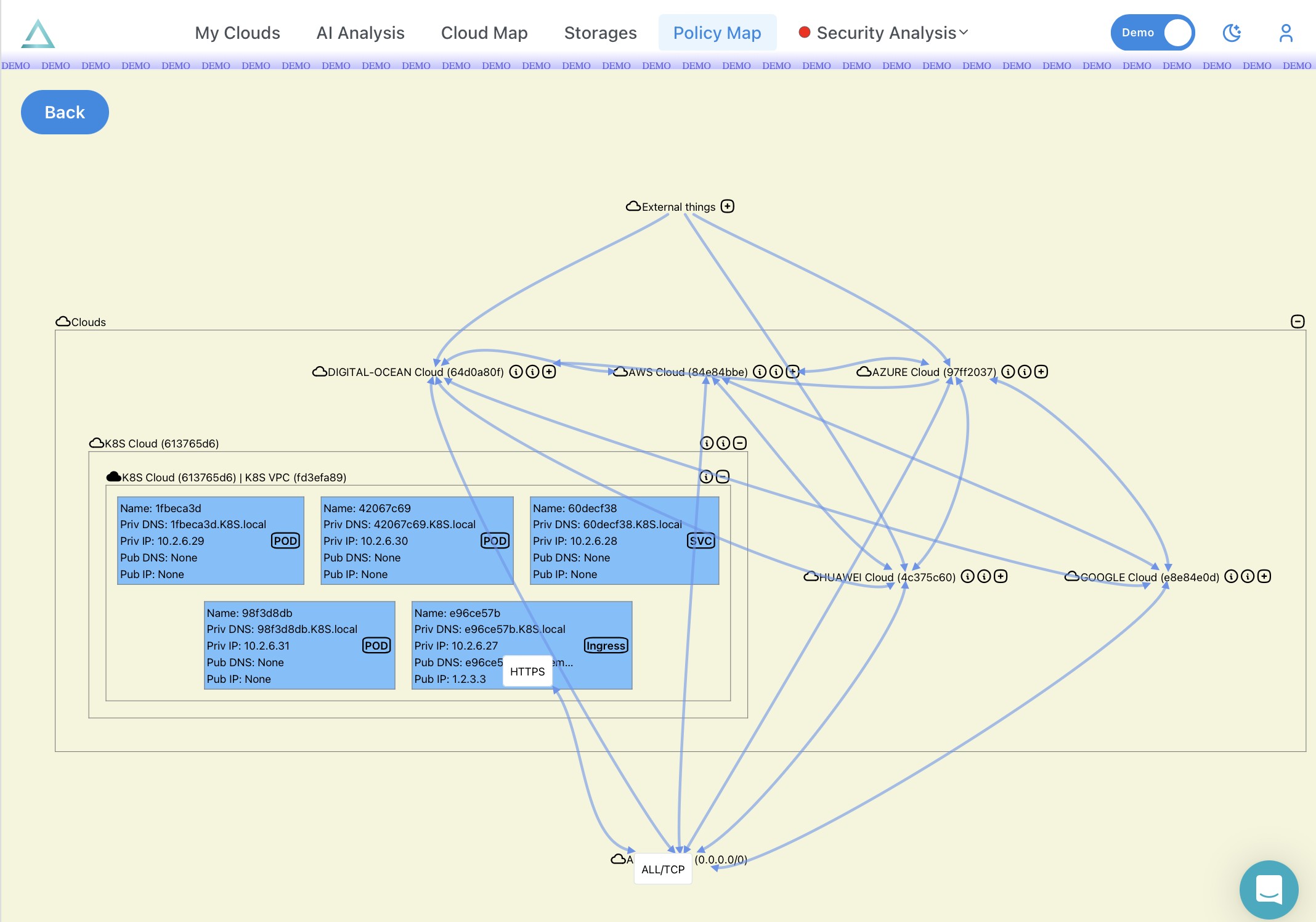Open the user profile icon
This screenshot has width=1316, height=922.
coord(1285,33)
